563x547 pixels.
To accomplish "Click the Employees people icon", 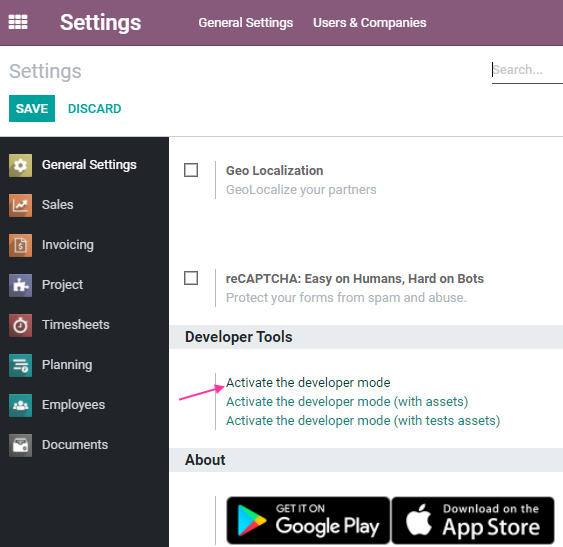I will pyautogui.click(x=20, y=405).
